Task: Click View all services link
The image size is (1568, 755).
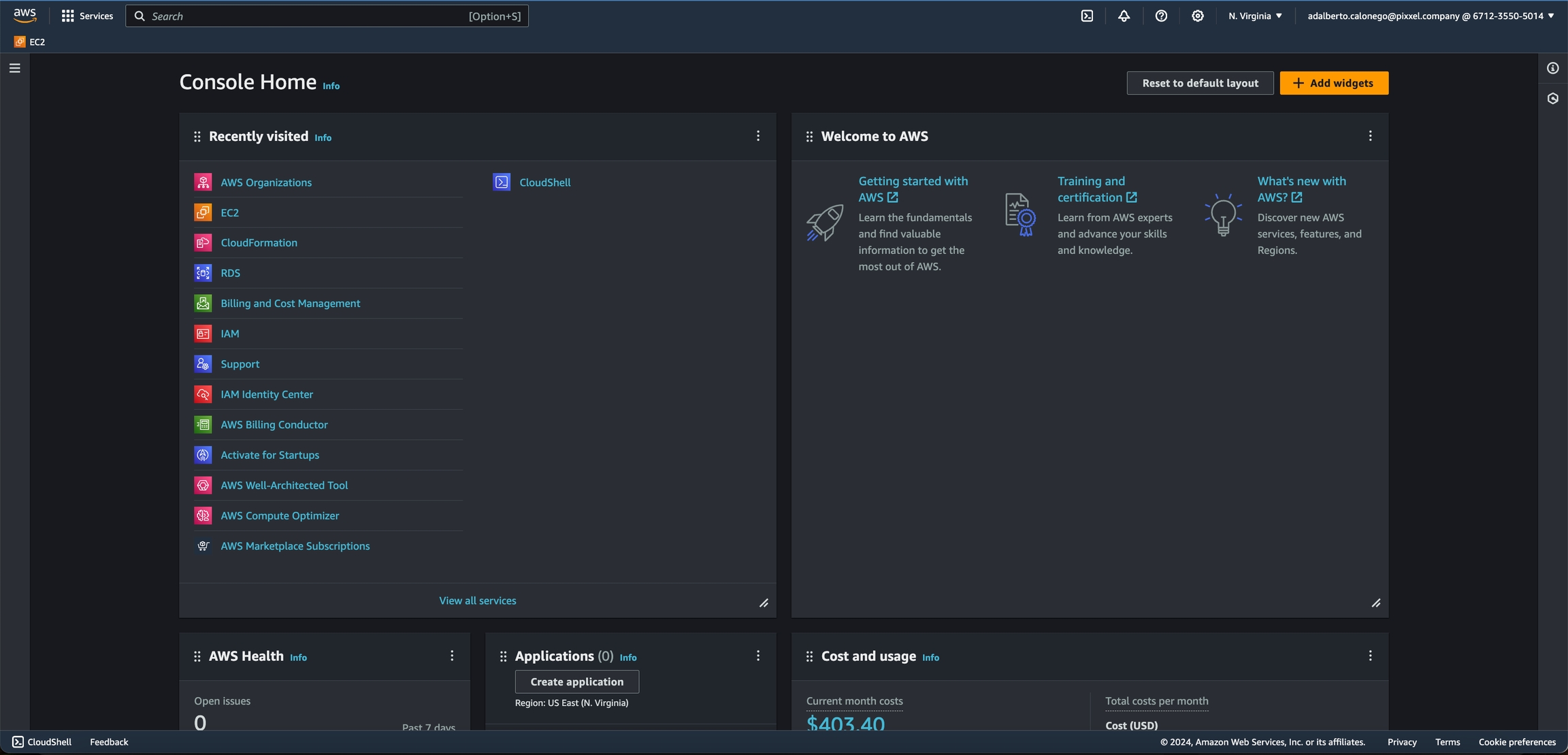Action: [x=477, y=600]
